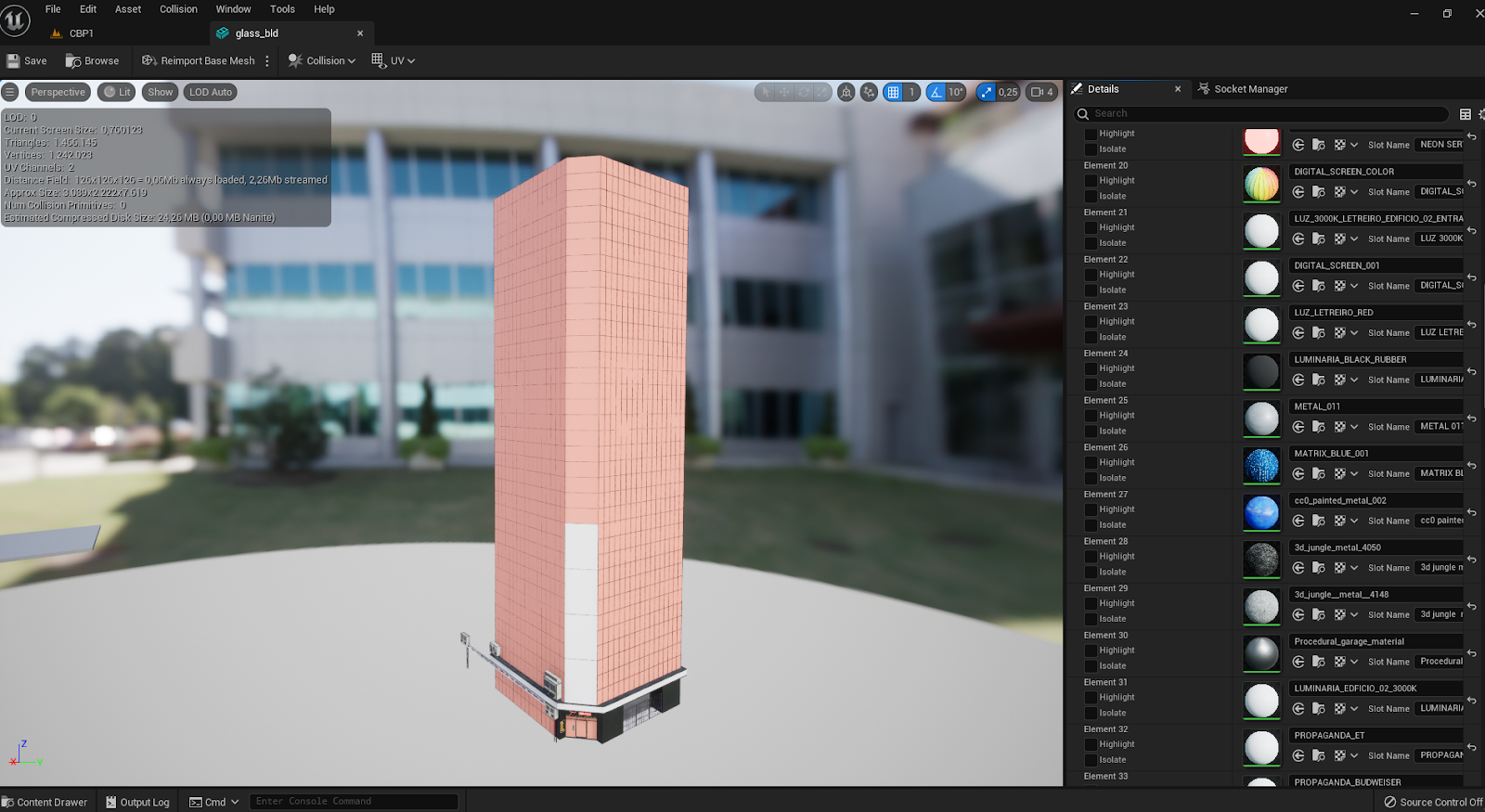Open Reimport options three-dot menu
The height and width of the screenshot is (812, 1485).
(x=267, y=60)
